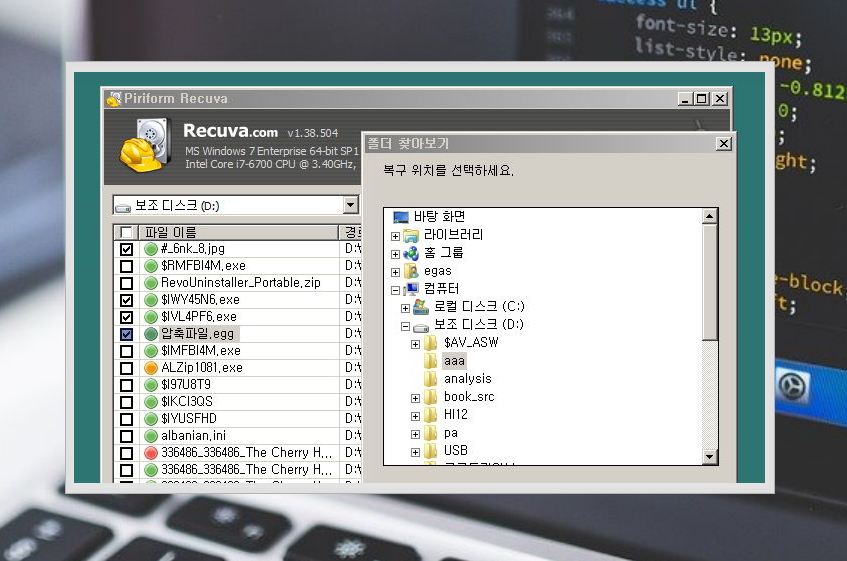Click red status dot of first 336486 Cherry file
The width and height of the screenshot is (847, 561).
(151, 453)
